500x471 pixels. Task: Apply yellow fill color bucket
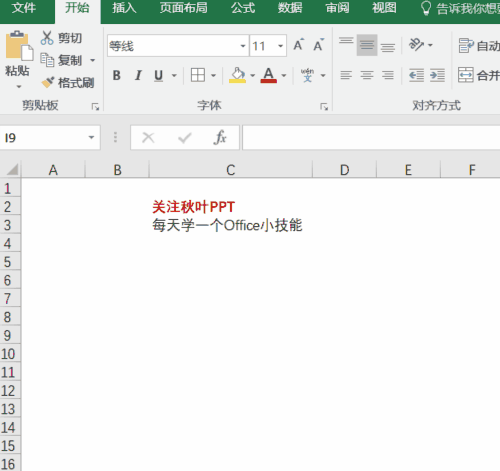(237, 75)
